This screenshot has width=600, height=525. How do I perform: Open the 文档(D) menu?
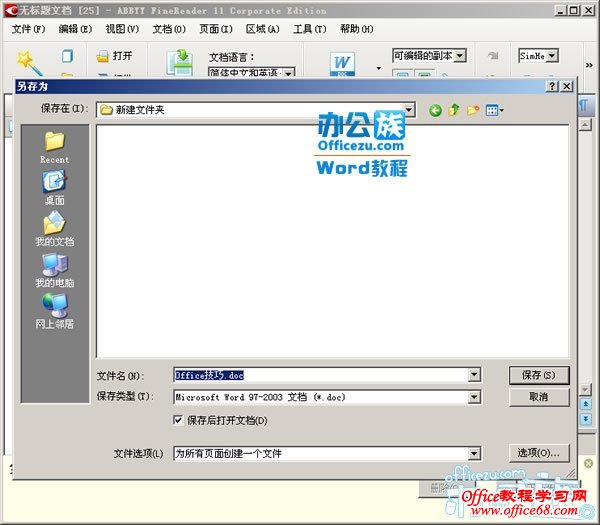tap(169, 29)
